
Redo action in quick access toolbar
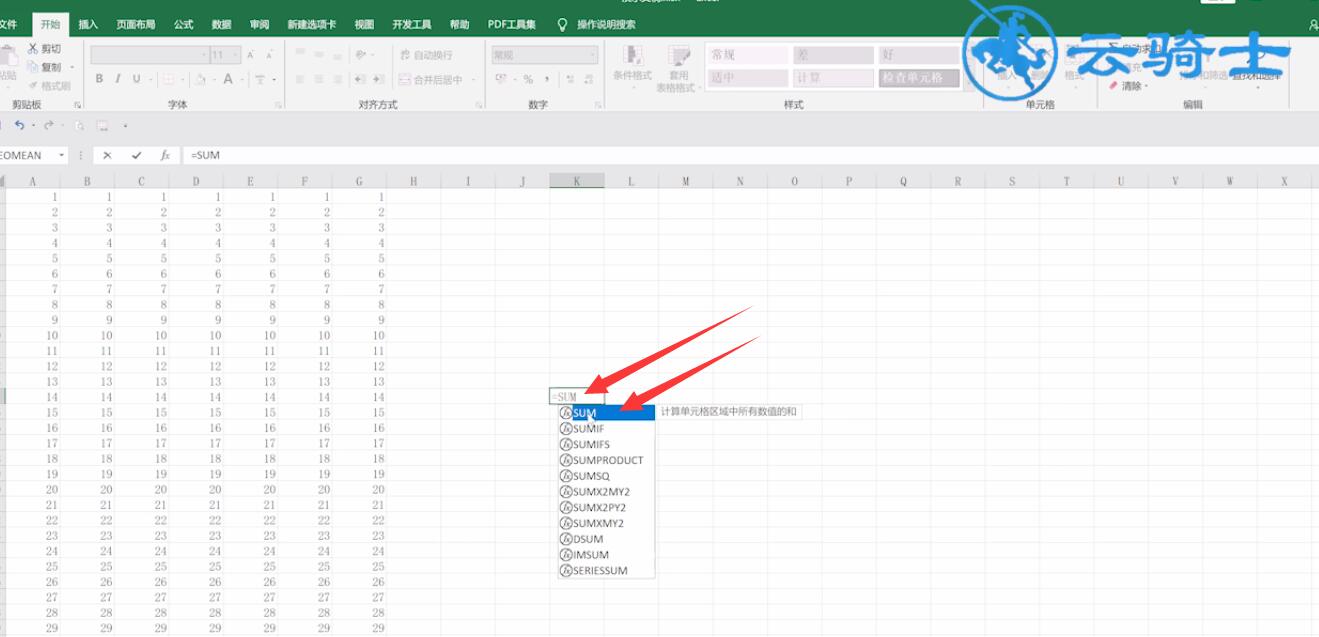pos(49,125)
